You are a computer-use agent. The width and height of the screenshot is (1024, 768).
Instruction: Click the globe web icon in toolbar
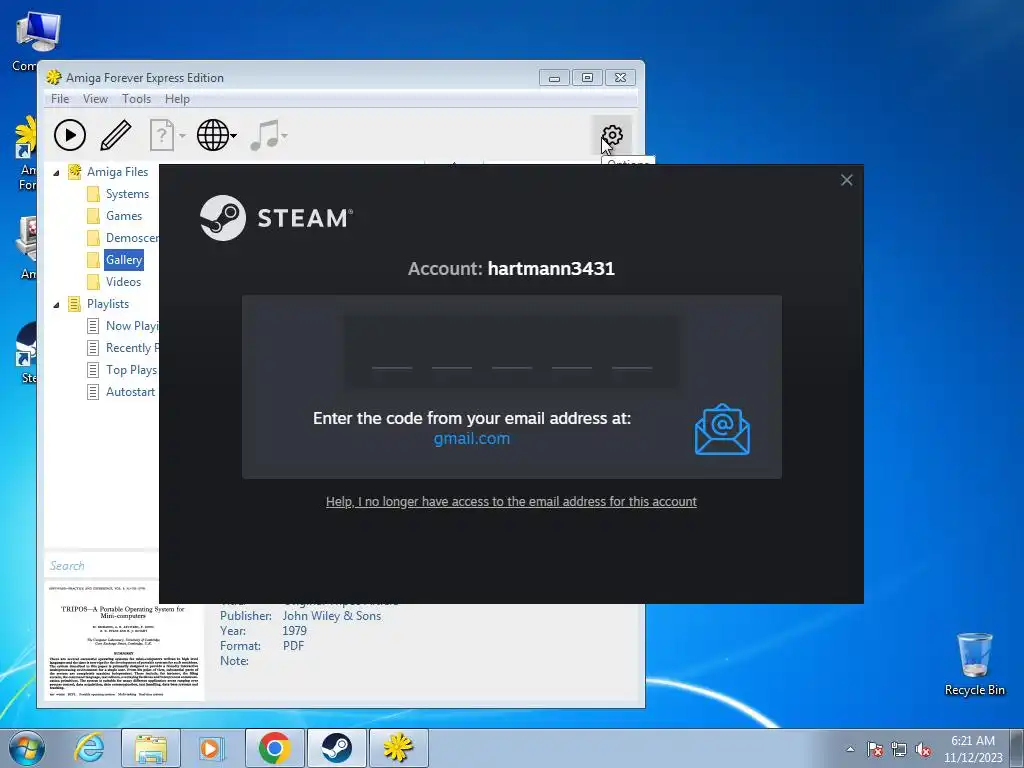[x=213, y=135]
